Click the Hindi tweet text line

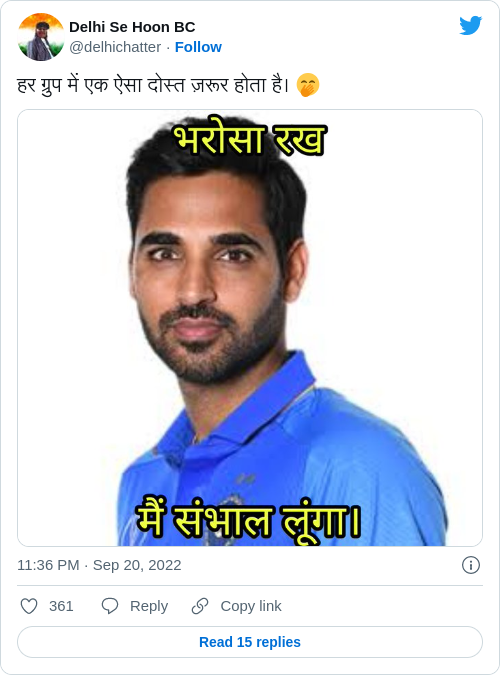(153, 85)
